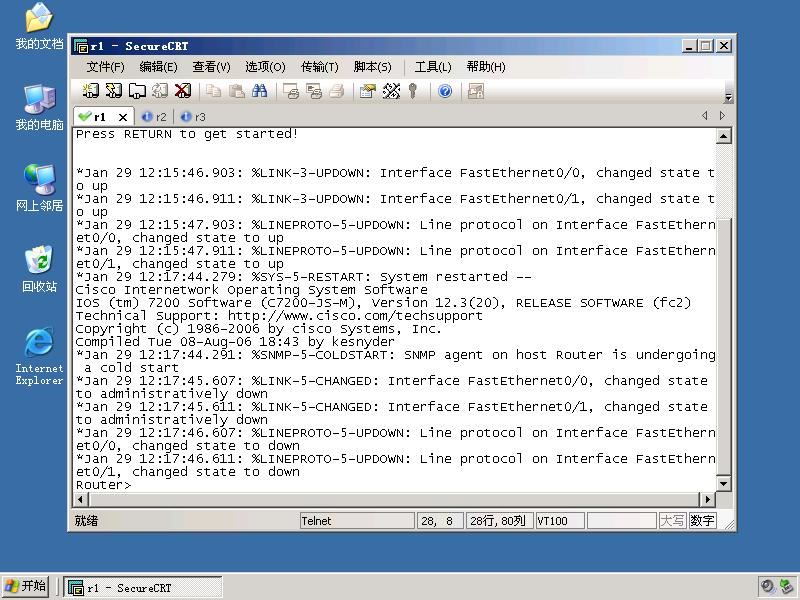
Task: Click the blue Help question mark icon
Action: (445, 91)
